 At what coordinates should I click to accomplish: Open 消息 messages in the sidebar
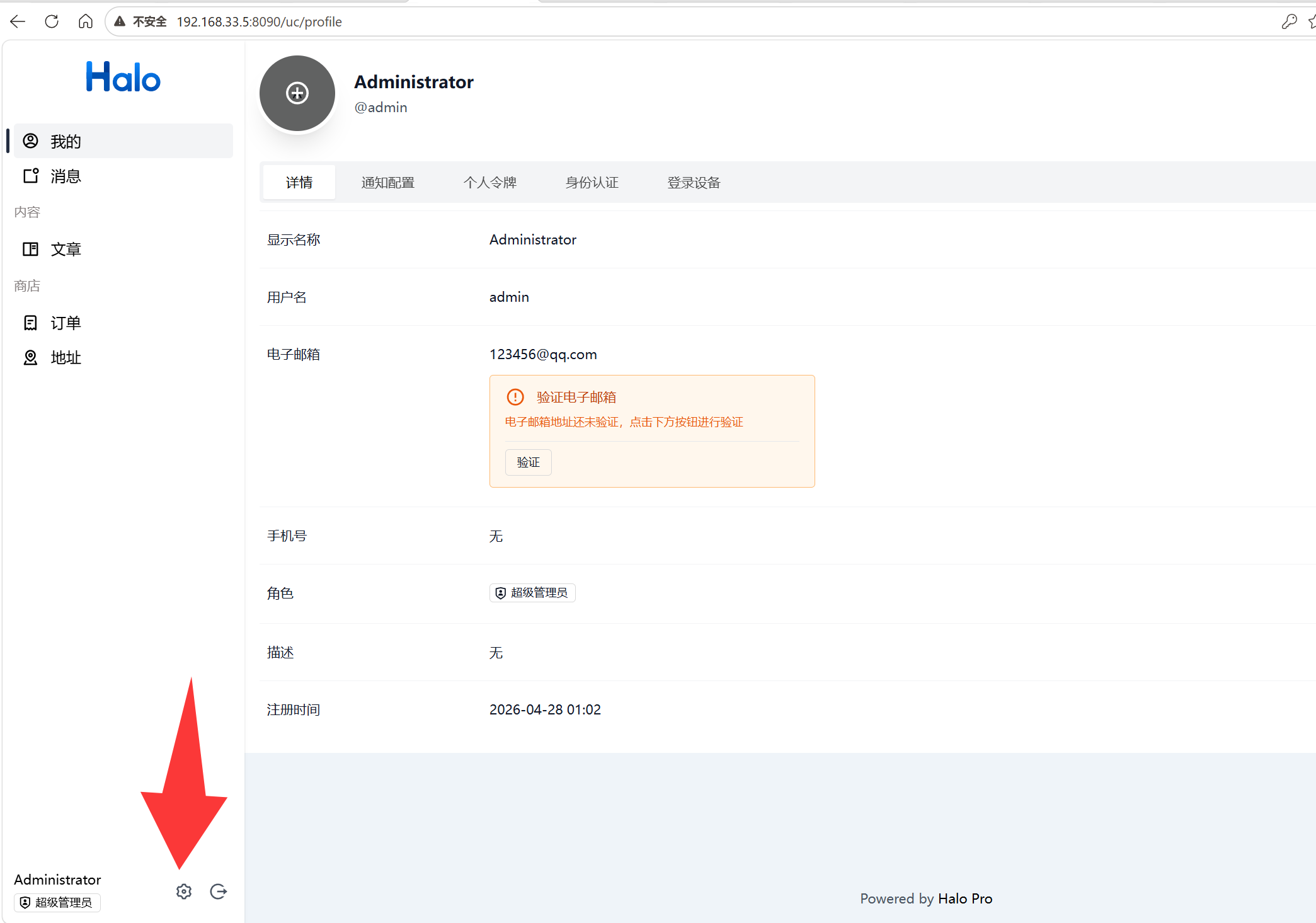(66, 176)
